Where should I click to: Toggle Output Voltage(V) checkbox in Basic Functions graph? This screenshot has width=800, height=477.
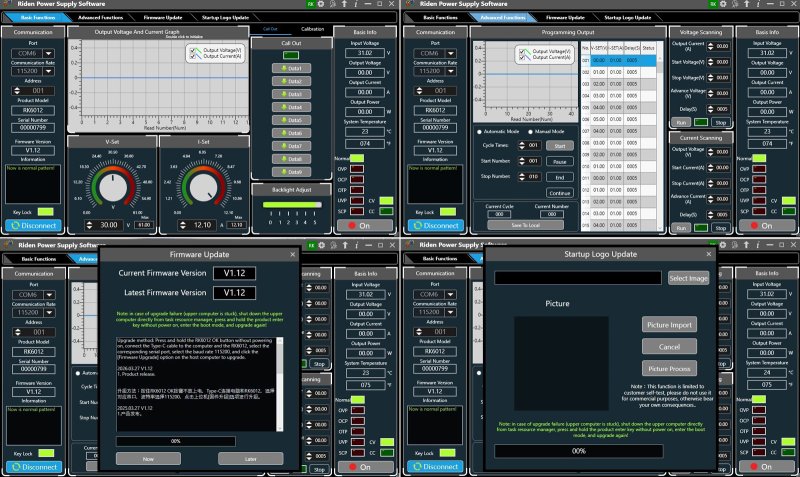coord(193,51)
